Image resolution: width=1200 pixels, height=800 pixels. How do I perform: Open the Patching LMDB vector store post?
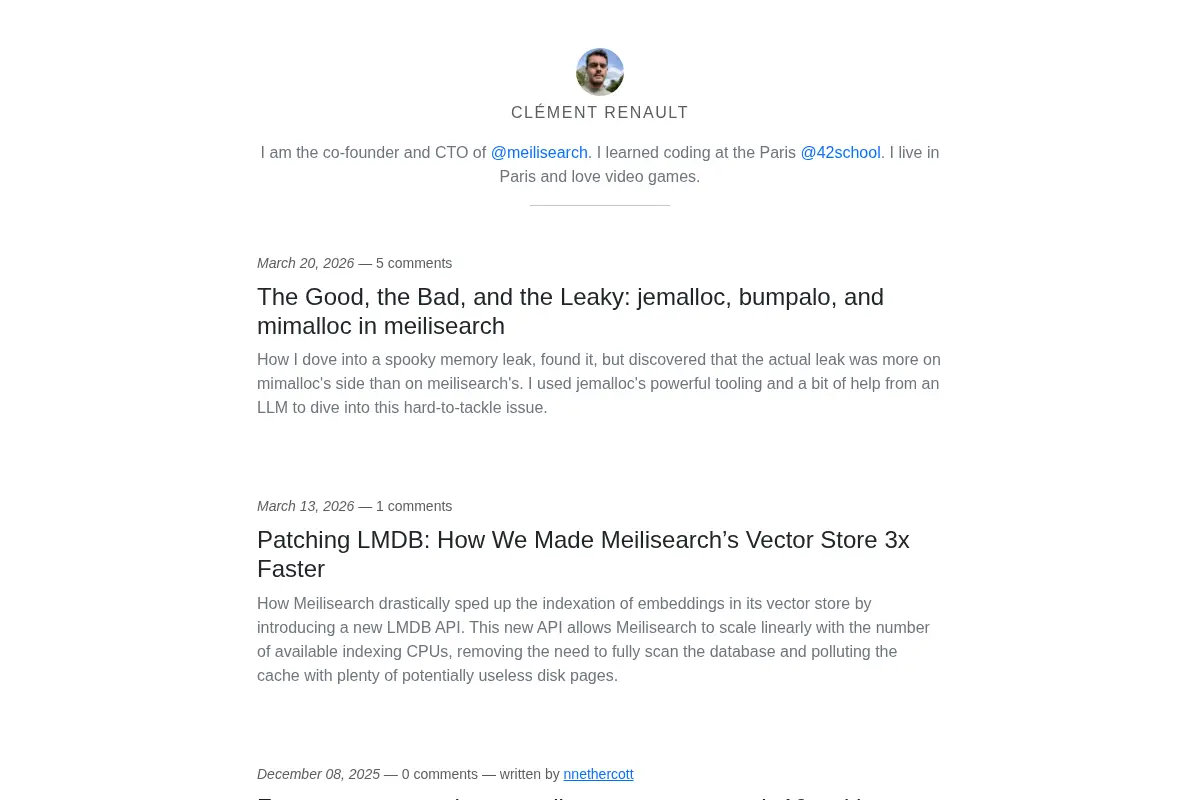583,554
